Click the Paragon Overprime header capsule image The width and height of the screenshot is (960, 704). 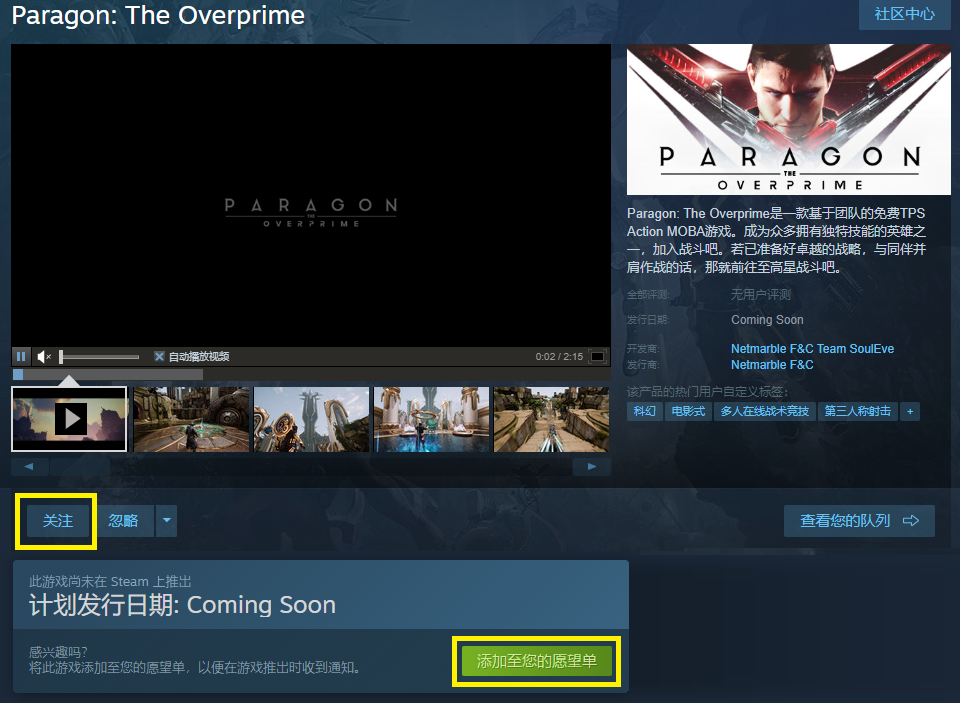[x=789, y=119]
